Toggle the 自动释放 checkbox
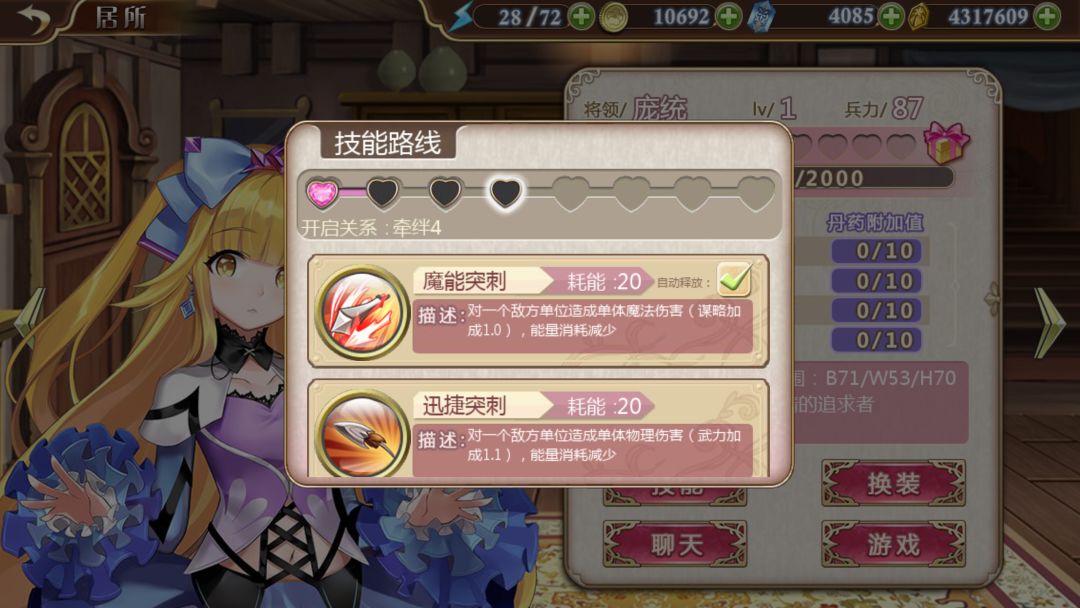Image resolution: width=1080 pixels, height=608 pixels. pos(734,280)
